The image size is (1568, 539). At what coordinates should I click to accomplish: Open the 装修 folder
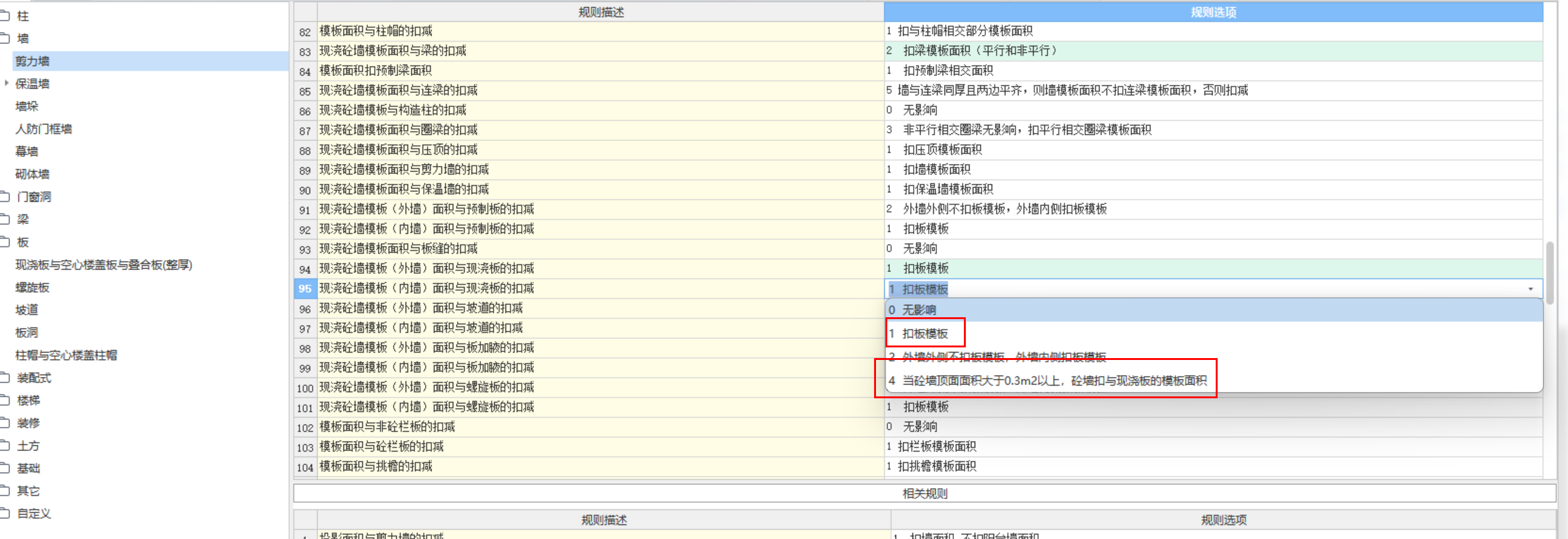pyautogui.click(x=28, y=423)
